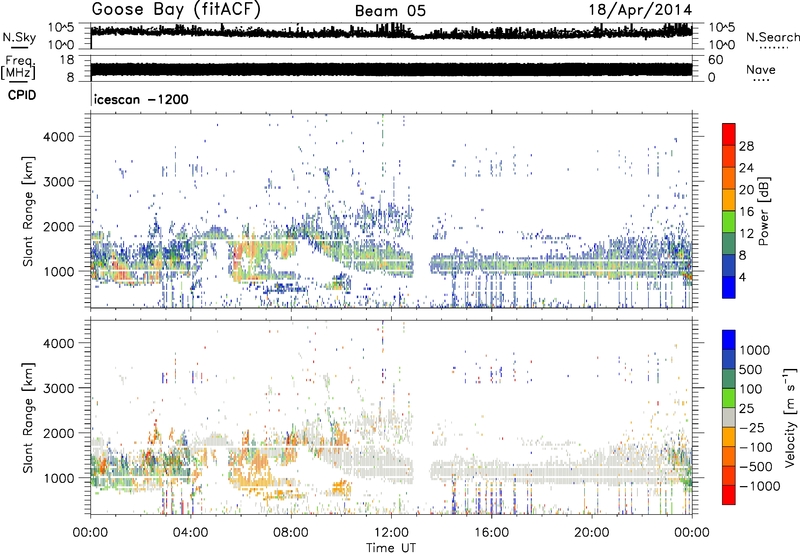Image resolution: width=800 pixels, height=554 pixels.
Task: Click the right "10^0" tick on the noise axis
Action: click(721, 45)
